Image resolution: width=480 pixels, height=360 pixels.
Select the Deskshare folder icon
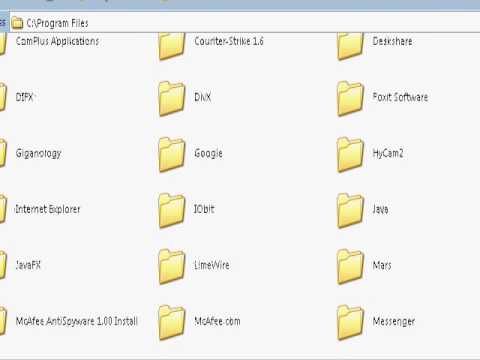(x=350, y=46)
